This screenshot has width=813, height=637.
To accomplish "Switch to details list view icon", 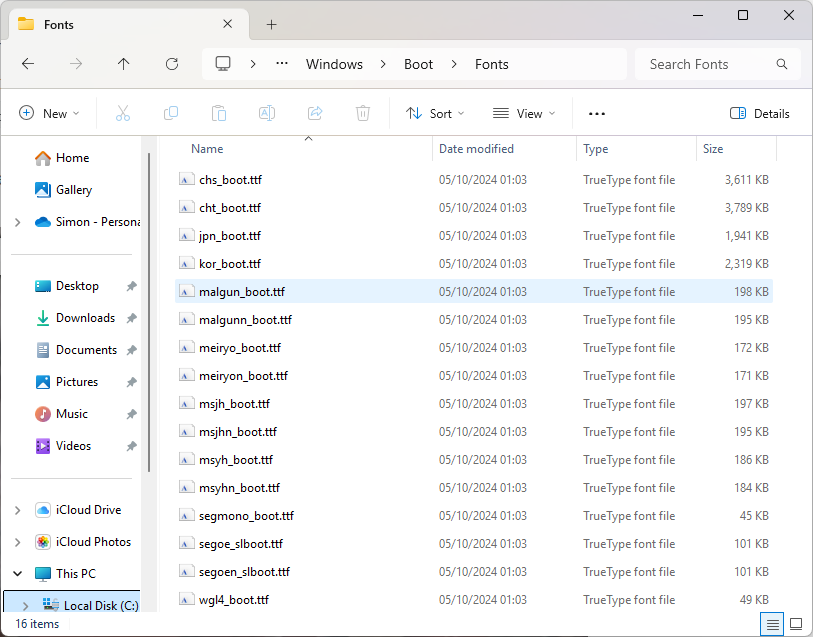I will (x=772, y=624).
